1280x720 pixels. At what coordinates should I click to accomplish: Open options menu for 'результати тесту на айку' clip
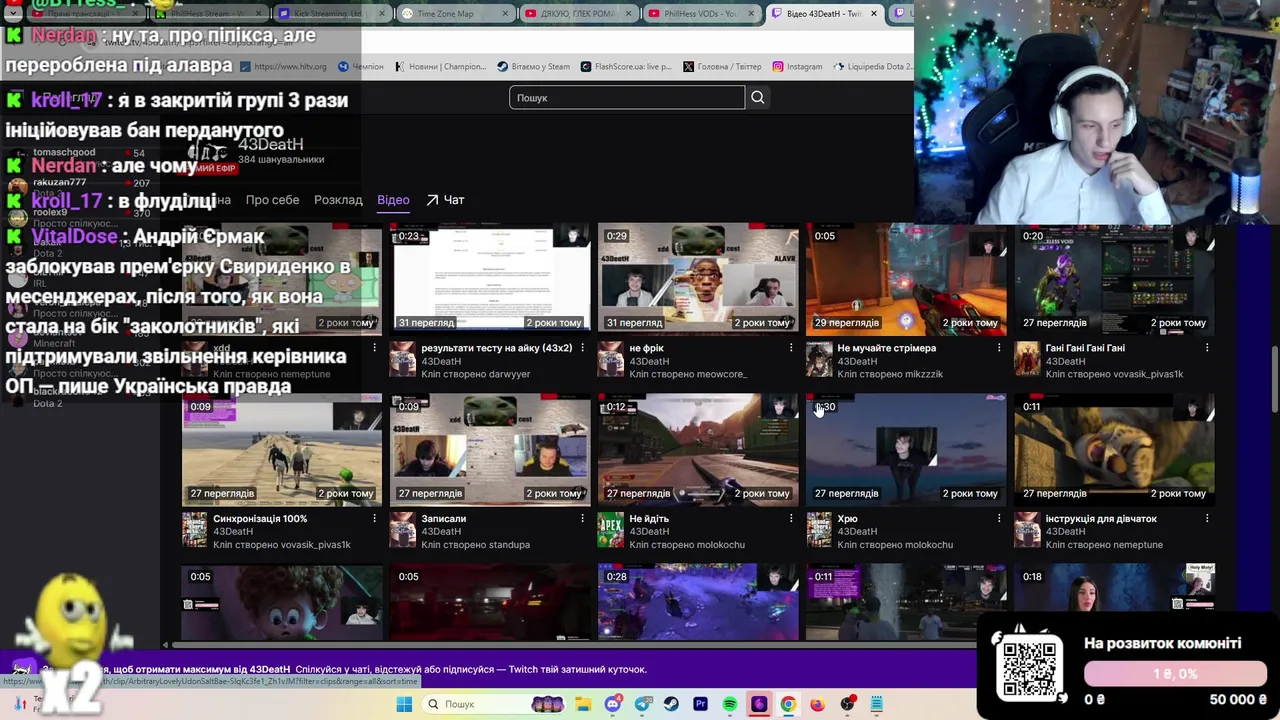click(583, 348)
